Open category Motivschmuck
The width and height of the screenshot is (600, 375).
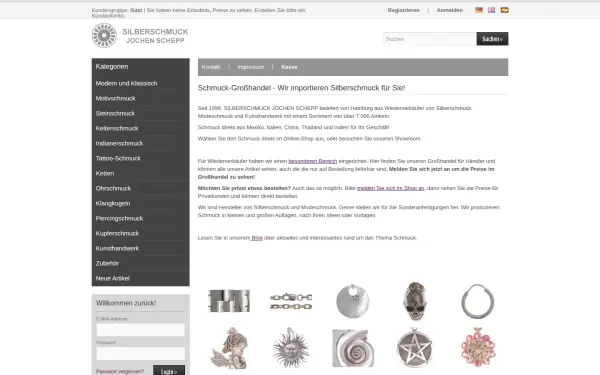coord(116,98)
